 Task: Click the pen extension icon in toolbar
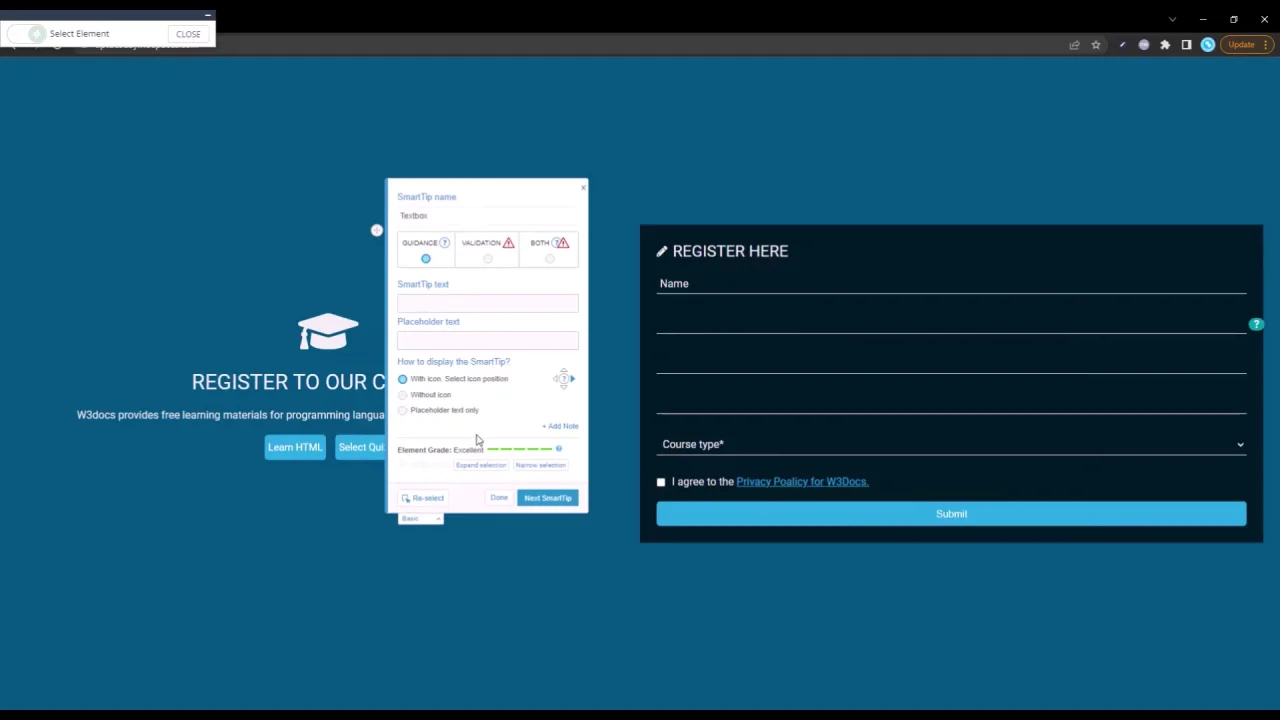click(x=1122, y=45)
